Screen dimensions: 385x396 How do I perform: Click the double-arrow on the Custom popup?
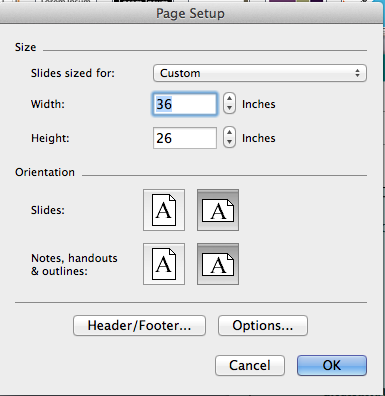357,73
